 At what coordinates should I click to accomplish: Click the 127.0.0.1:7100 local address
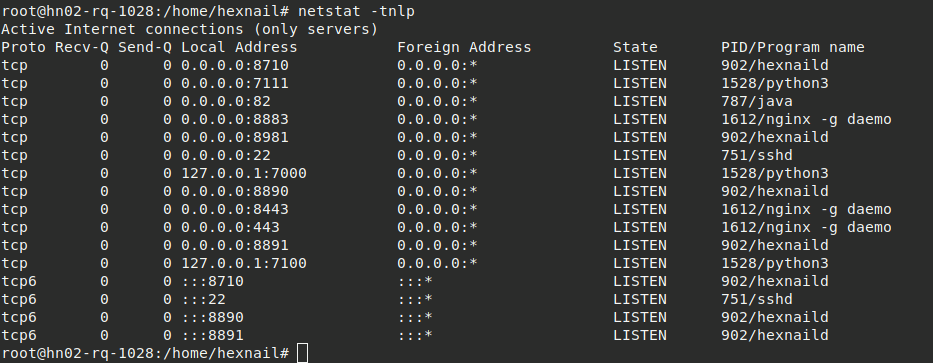(x=244, y=263)
